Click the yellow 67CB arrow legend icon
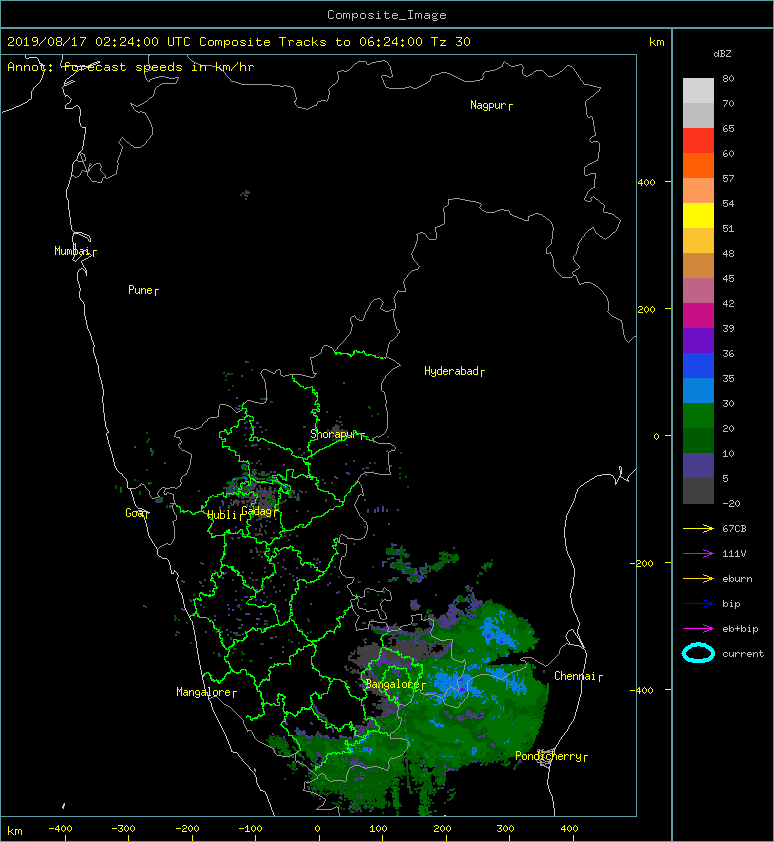774x842 pixels. 698,528
